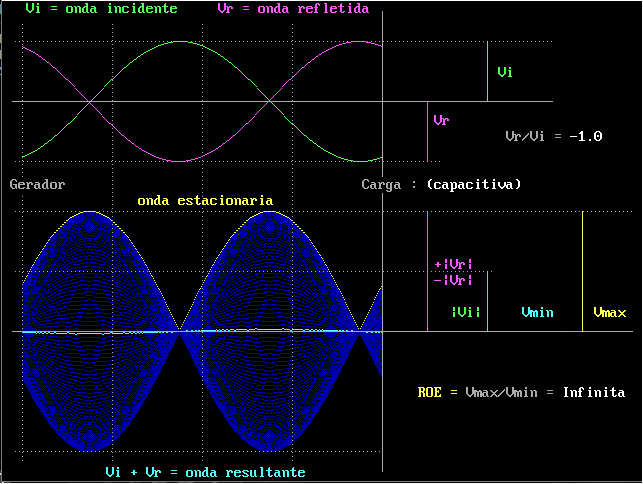
Task: Click the 'ROE = Vmax/Vmin = Infinita' readout
Action: pyautogui.click(x=521, y=393)
